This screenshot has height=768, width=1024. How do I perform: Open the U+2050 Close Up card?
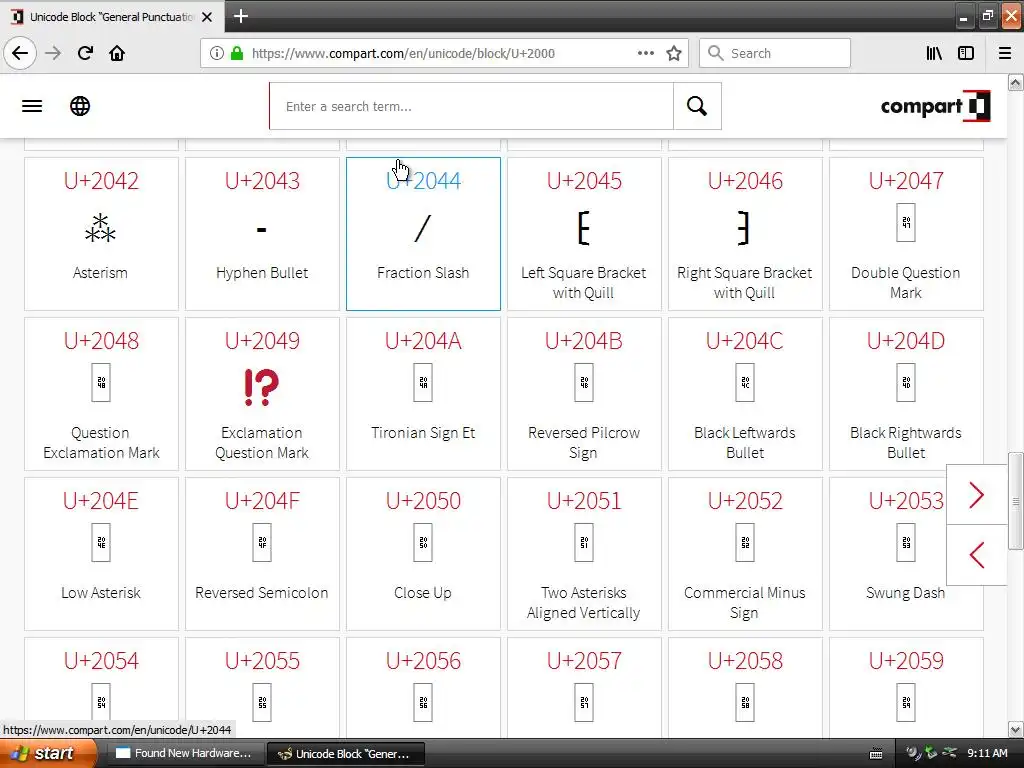click(423, 554)
